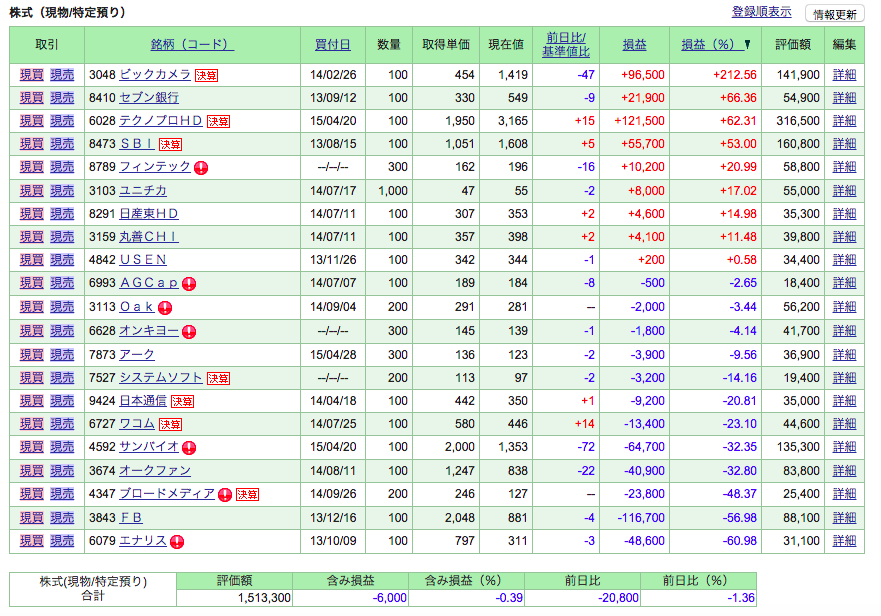Image resolution: width=881 pixels, height=616 pixels.
Task: Open 日産東HD stock link
Action: tap(149, 214)
